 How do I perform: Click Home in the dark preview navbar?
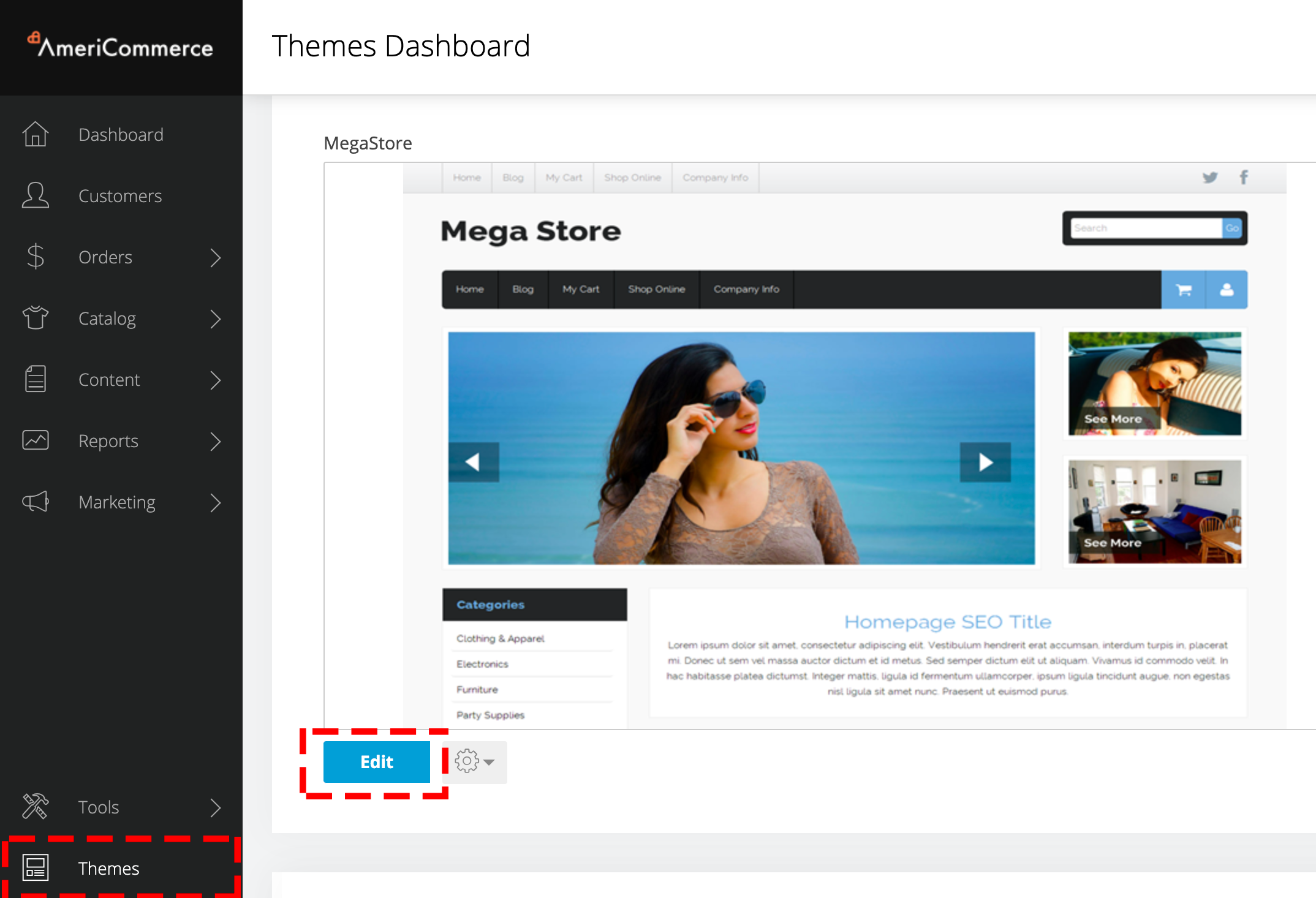coord(470,289)
